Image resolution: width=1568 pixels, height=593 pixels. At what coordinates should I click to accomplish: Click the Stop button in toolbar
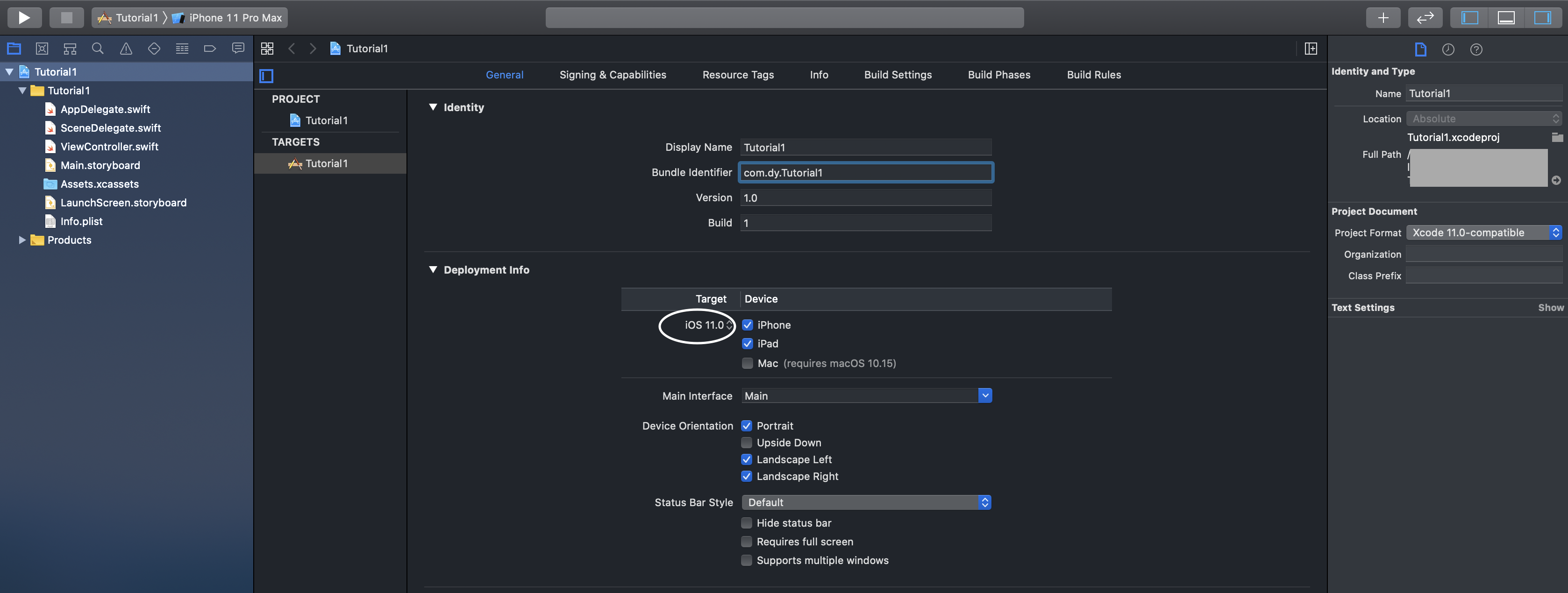66,18
